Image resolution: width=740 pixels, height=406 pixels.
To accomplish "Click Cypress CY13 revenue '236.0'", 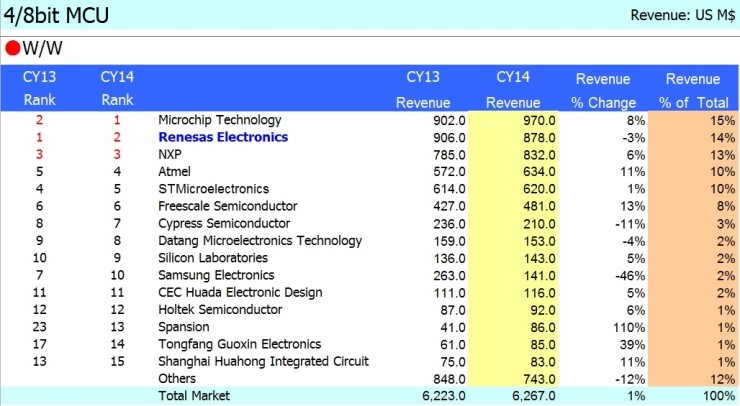I will (x=449, y=224).
